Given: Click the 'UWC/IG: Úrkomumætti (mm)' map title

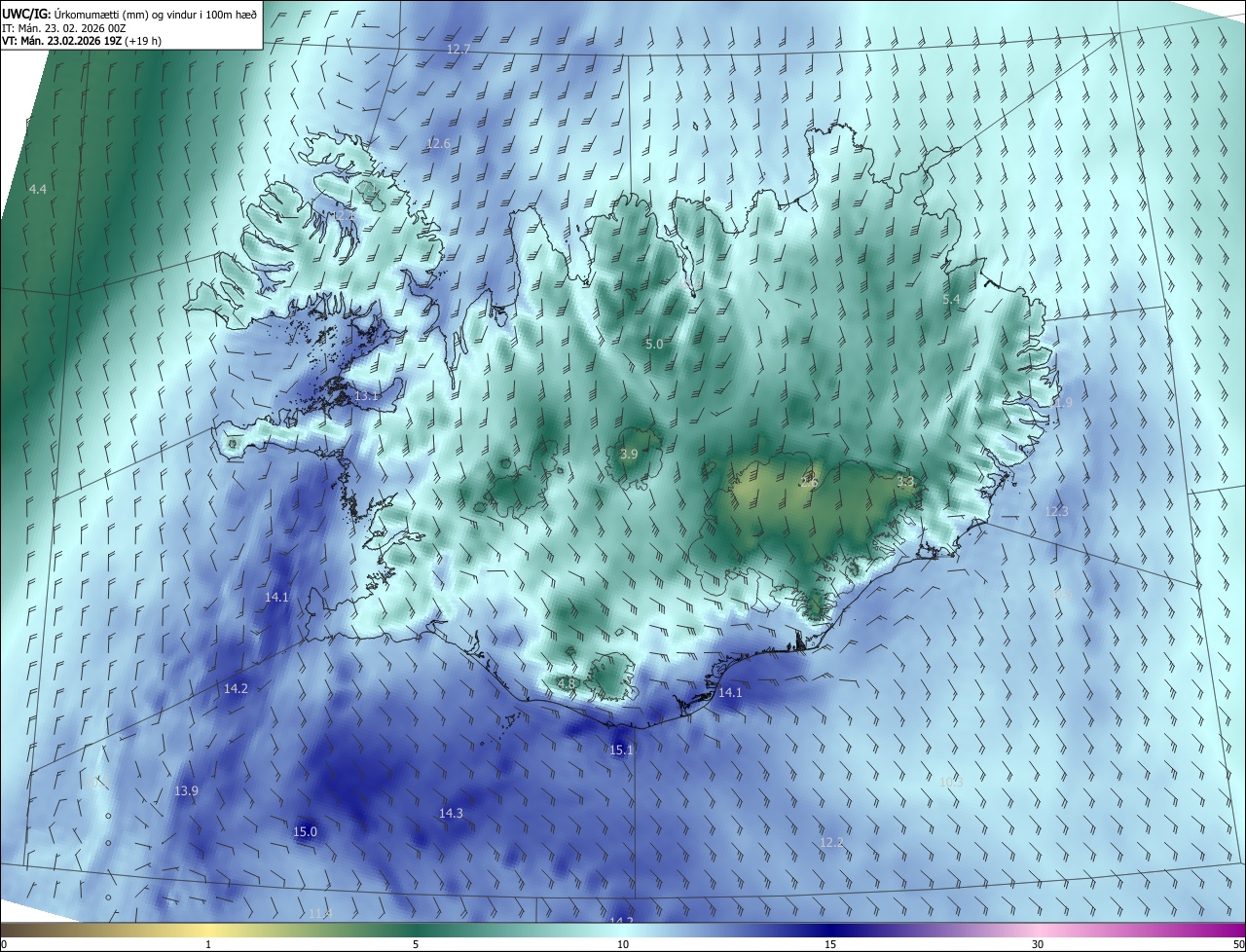Looking at the screenshot, I should click(x=130, y=15).
